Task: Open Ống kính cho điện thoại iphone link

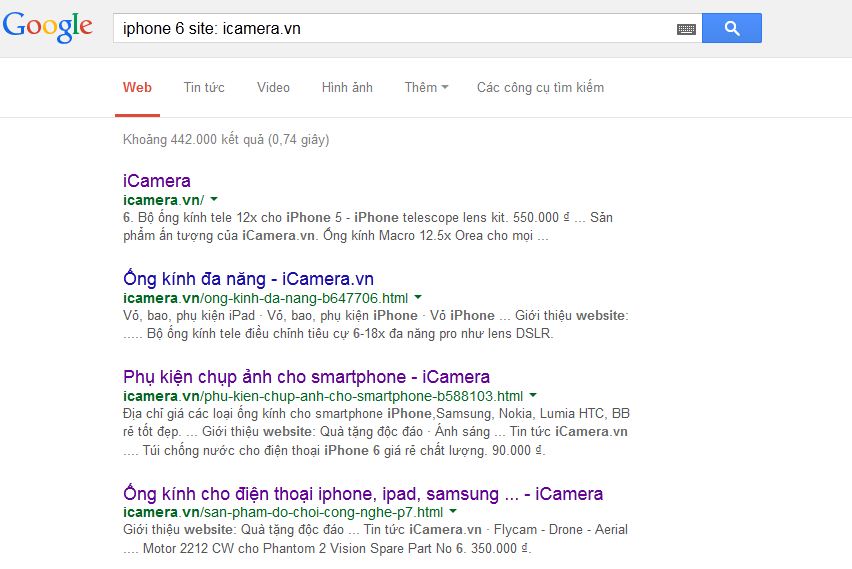Action: click(x=363, y=493)
